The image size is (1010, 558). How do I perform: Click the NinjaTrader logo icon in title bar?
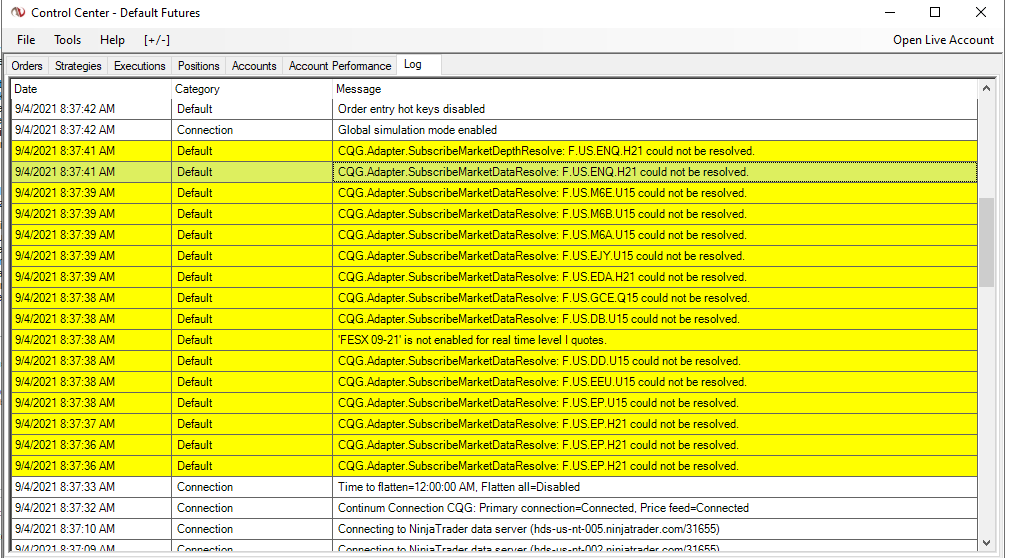click(18, 12)
